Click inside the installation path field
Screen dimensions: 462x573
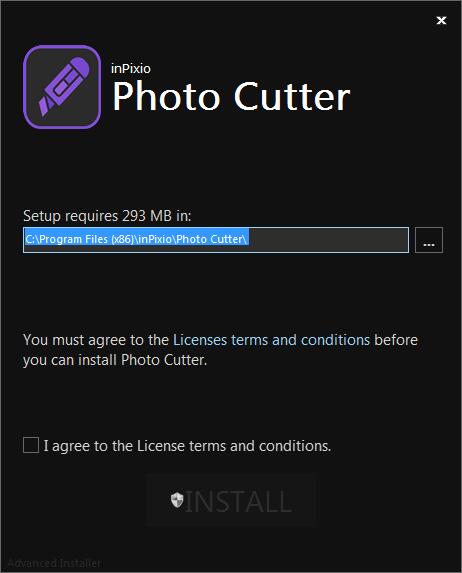coord(216,240)
